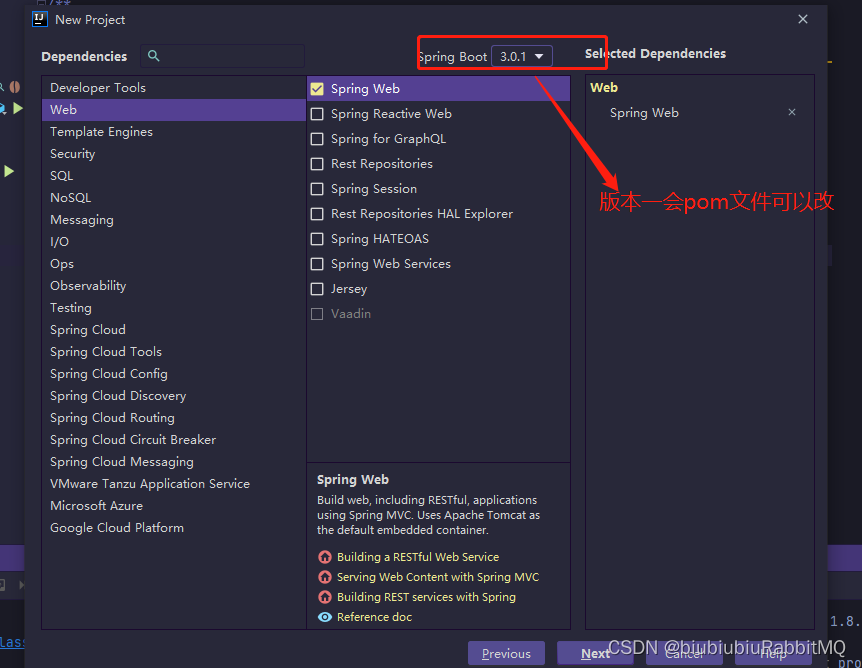Select Spring Cloud Config category
Viewport: 862px width, 668px height.
click(x=174, y=373)
